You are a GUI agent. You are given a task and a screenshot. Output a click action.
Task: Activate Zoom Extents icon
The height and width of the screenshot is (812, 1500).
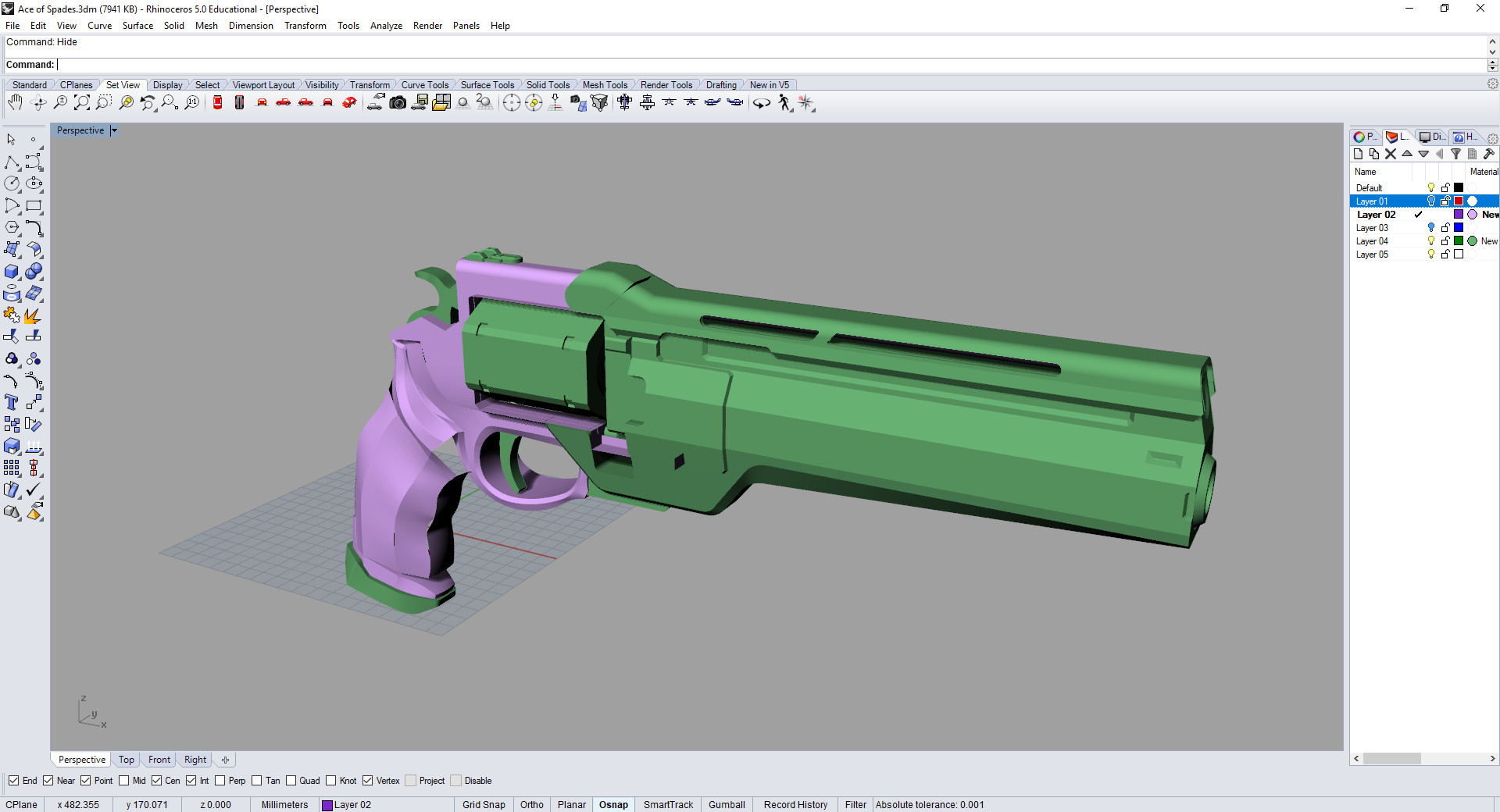[82, 103]
